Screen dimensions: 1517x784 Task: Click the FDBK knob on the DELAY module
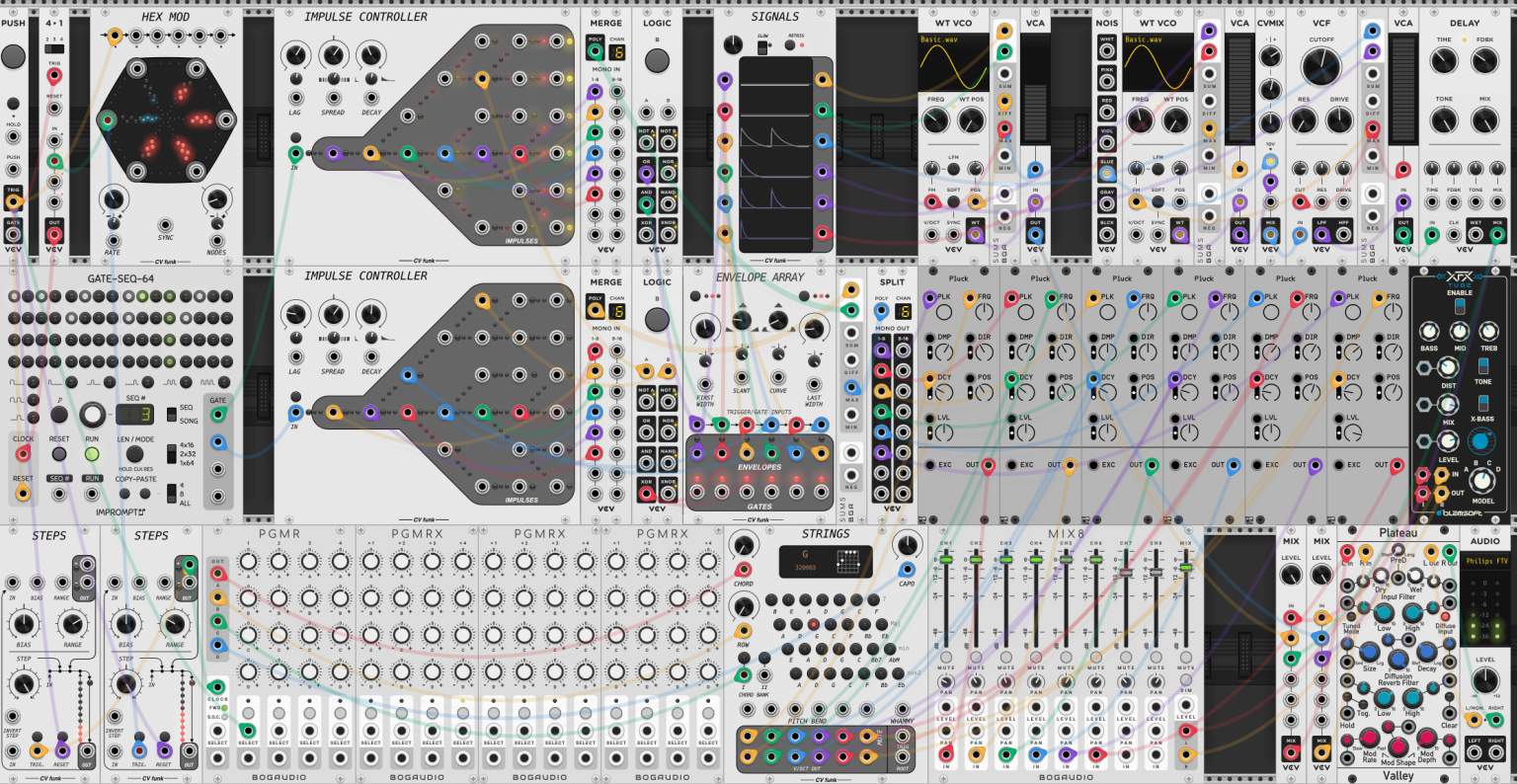pos(1484,60)
